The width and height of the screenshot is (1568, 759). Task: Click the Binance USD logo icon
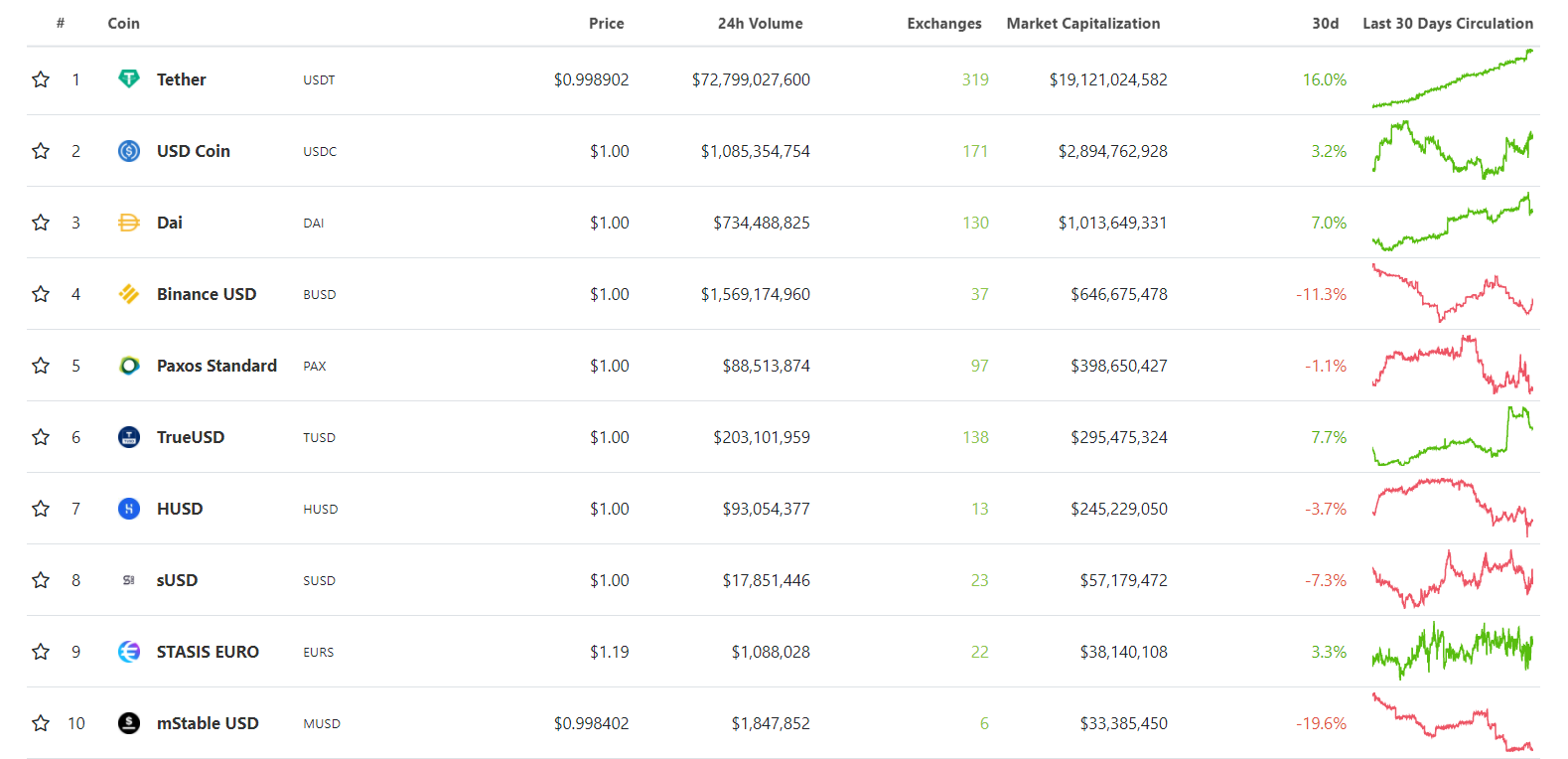(x=129, y=294)
